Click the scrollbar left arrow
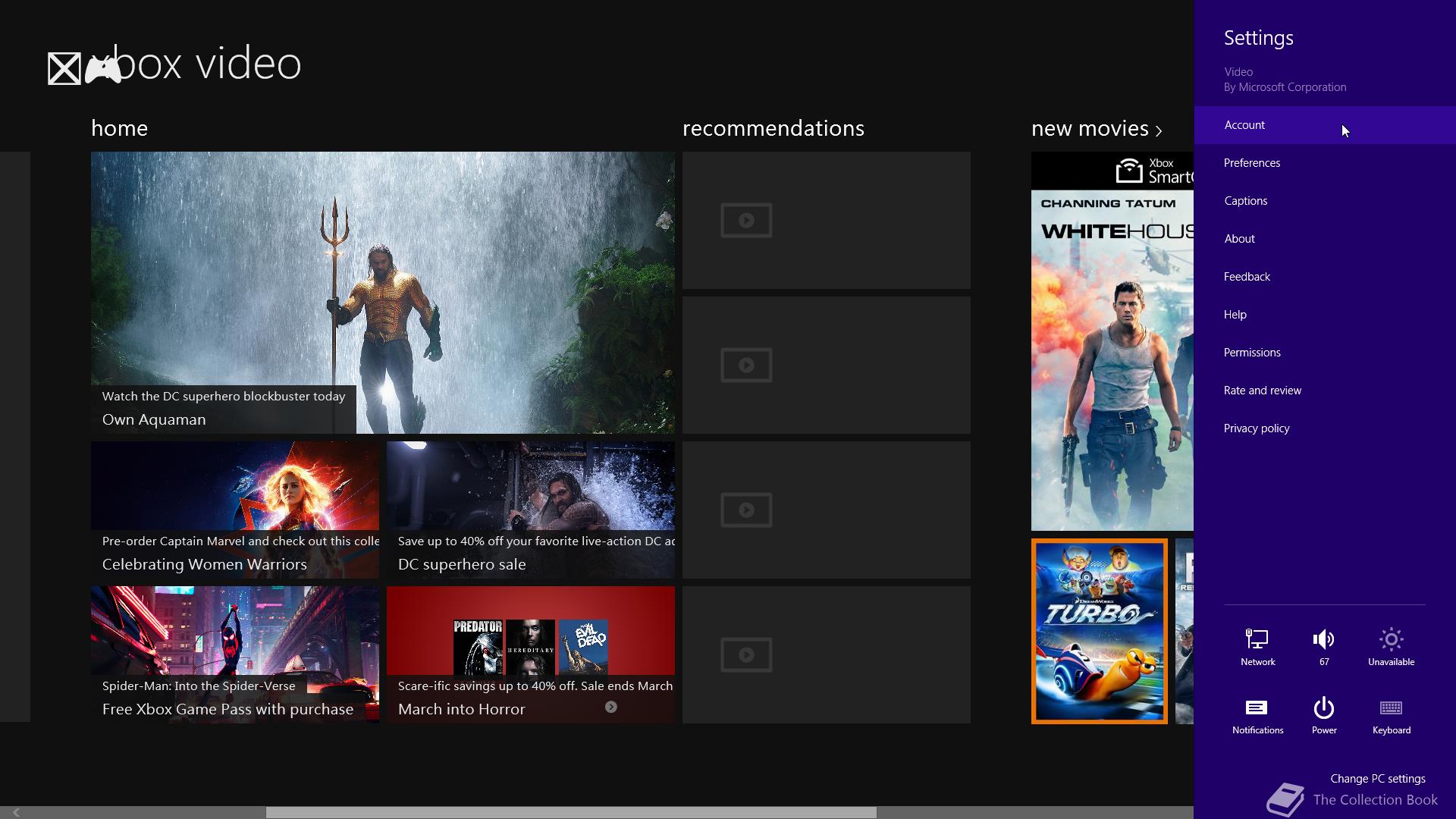Viewport: 1456px width, 819px height. click(x=16, y=812)
